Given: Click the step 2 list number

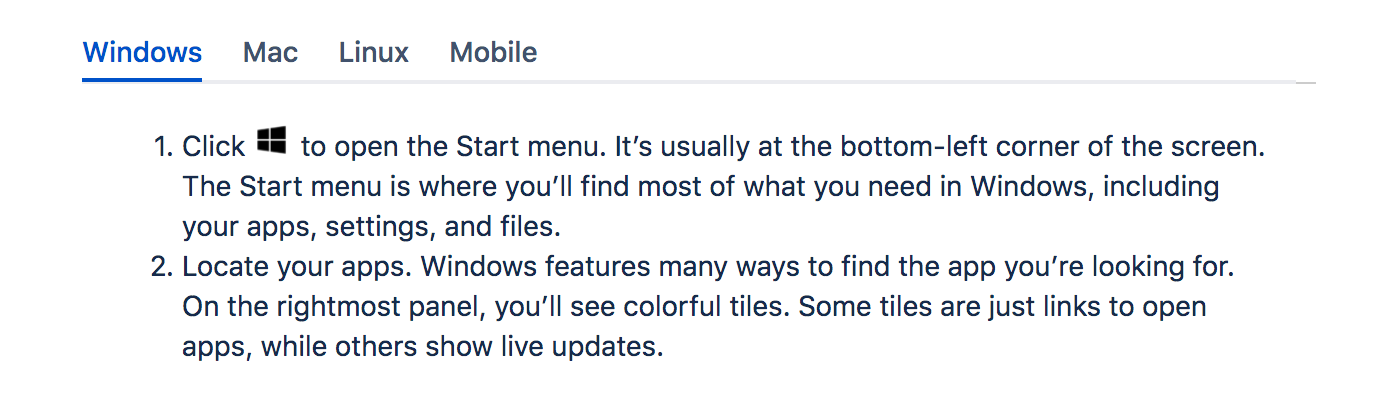Looking at the screenshot, I should (163, 267).
